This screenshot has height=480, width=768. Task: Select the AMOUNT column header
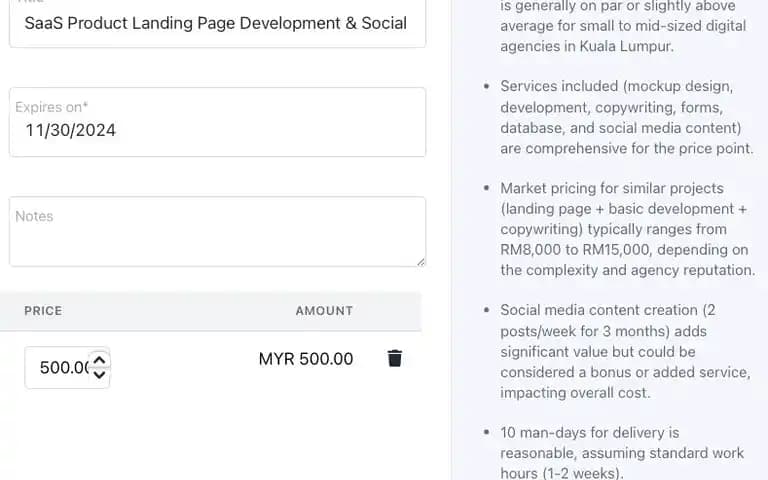click(x=324, y=311)
